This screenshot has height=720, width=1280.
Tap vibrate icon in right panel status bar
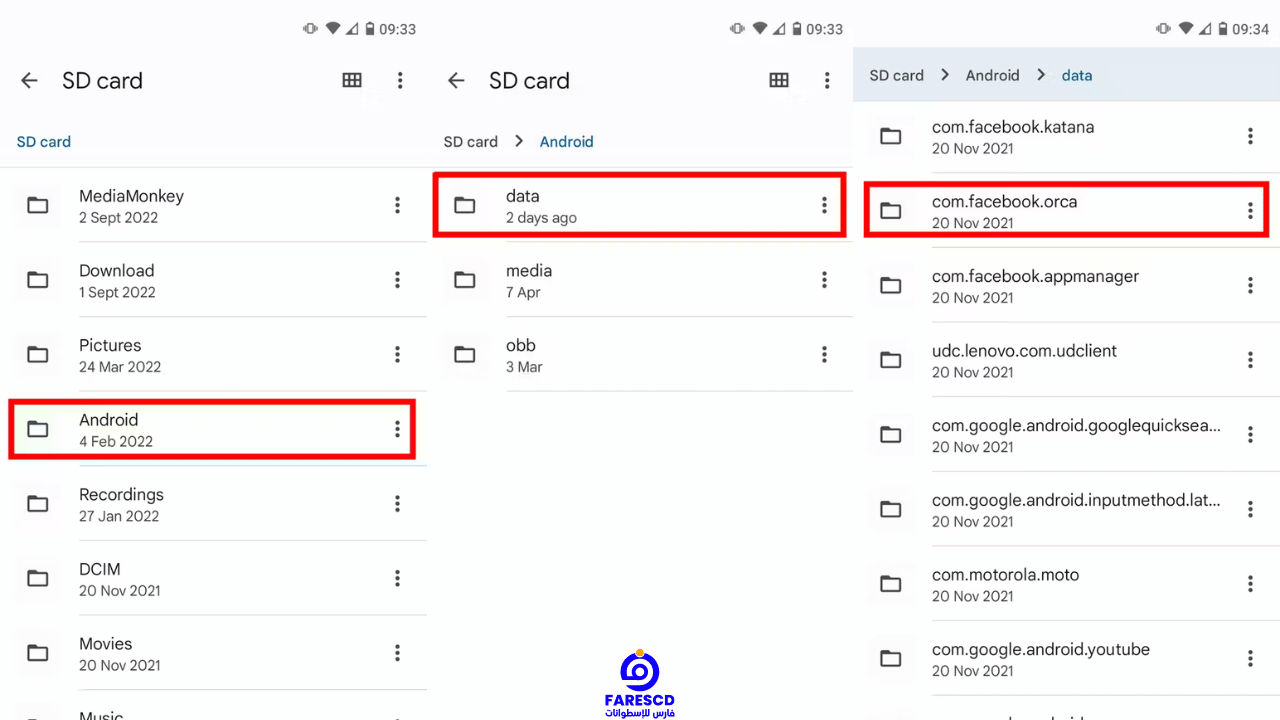pos(1164,29)
